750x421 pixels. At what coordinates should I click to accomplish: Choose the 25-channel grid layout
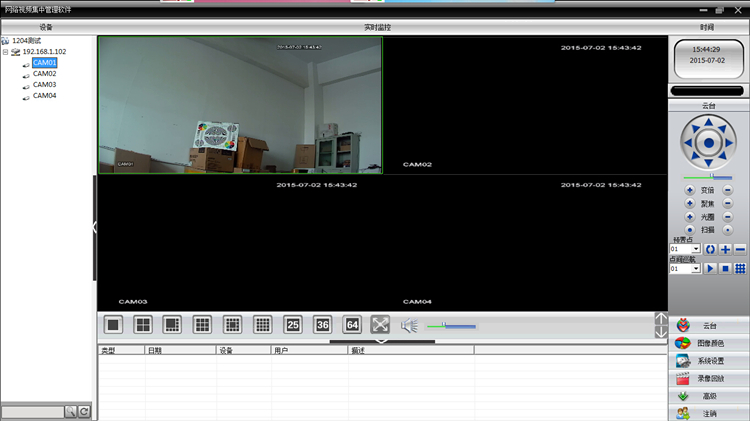293,324
